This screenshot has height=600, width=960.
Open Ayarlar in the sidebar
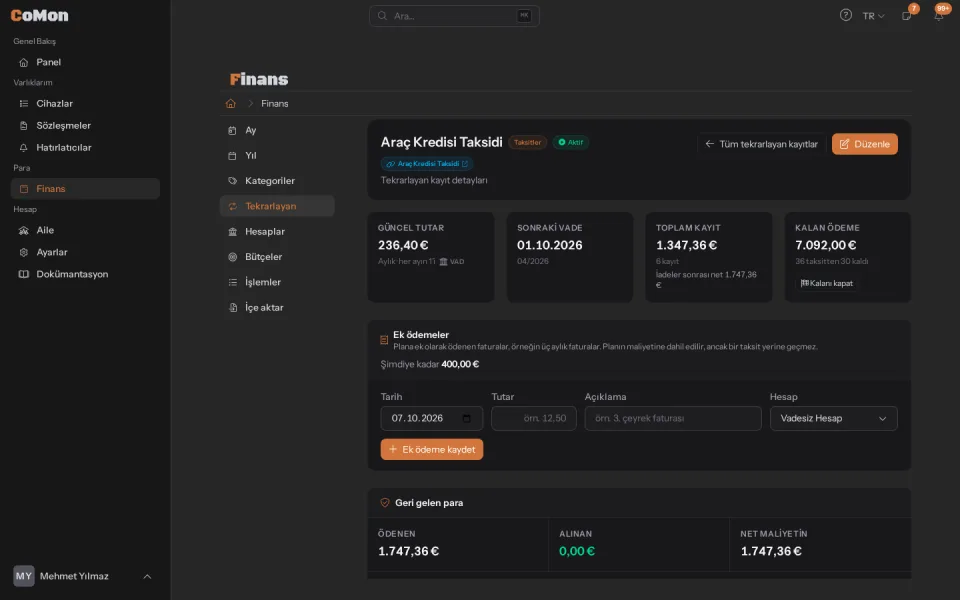point(85,252)
